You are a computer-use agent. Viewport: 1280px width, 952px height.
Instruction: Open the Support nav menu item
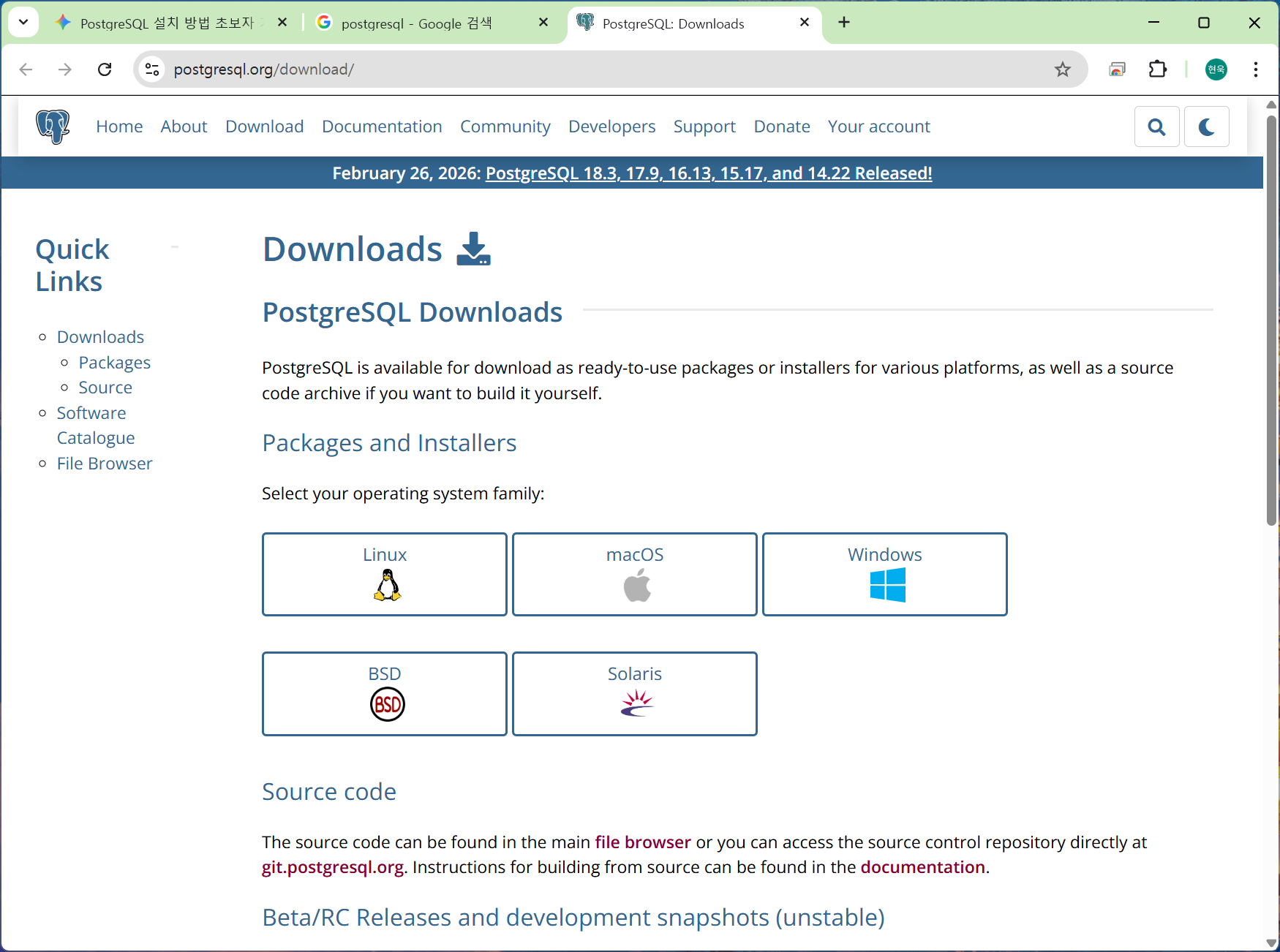[704, 126]
